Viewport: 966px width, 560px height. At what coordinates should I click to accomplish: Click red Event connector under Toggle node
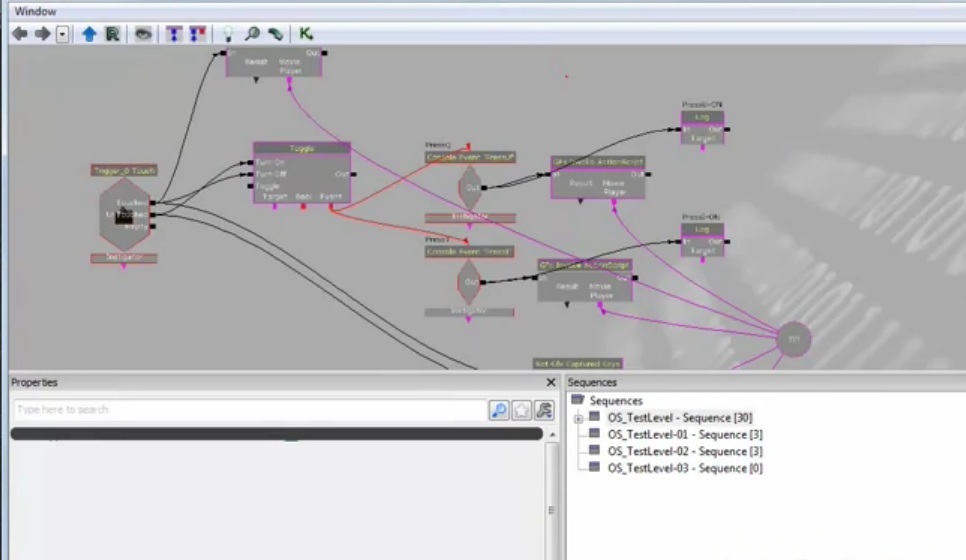click(x=331, y=208)
